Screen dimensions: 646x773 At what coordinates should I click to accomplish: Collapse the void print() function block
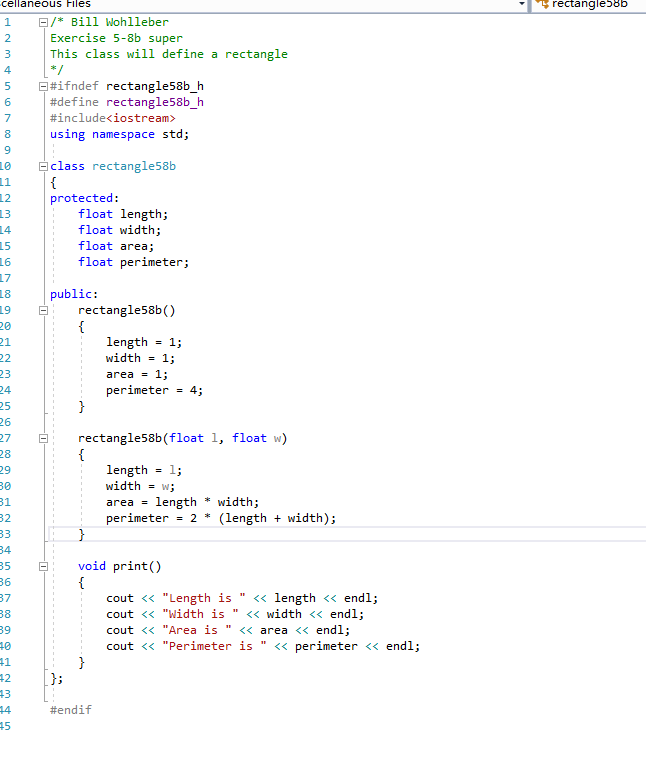click(43, 566)
